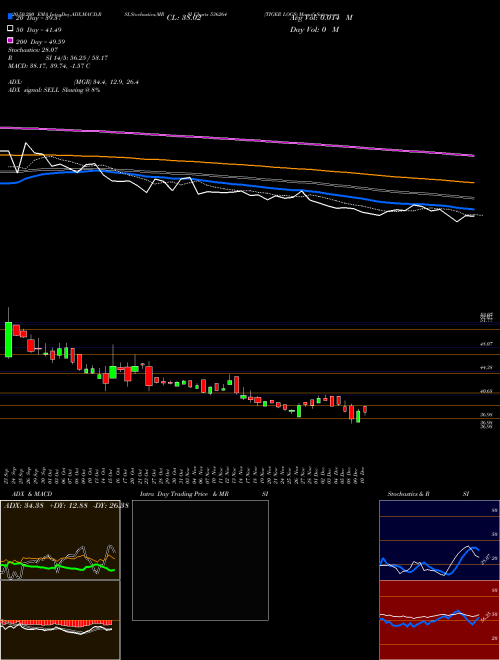Click the 'Stochastics & R' panel heading

click(408, 494)
